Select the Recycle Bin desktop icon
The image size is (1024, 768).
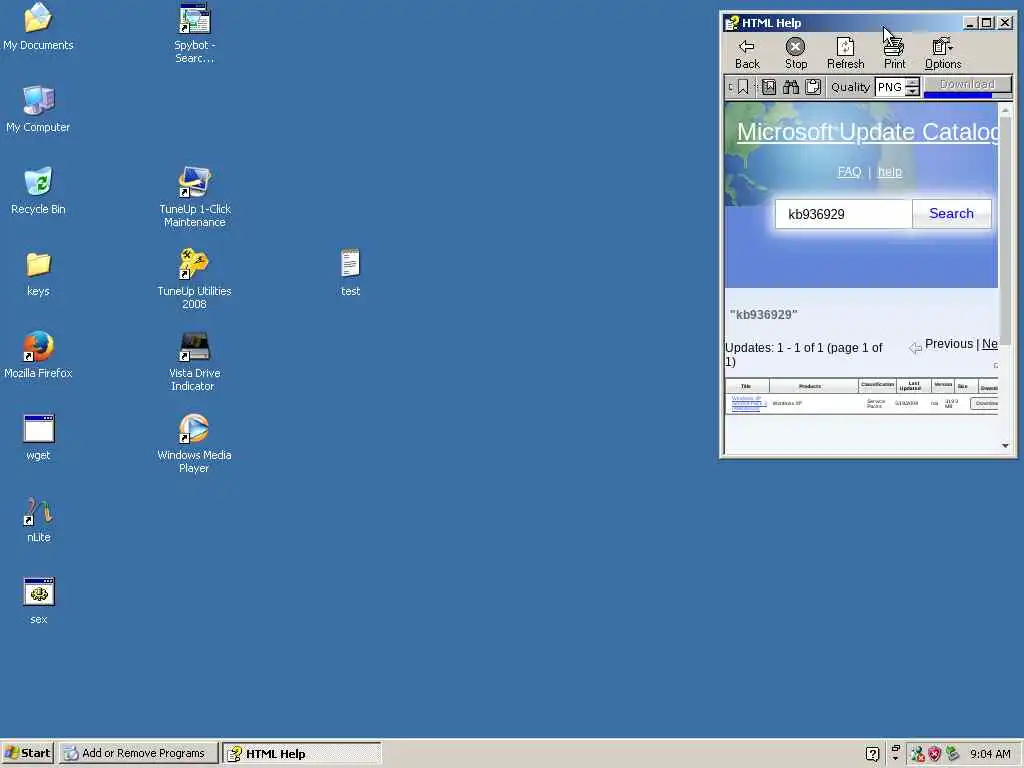click(38, 191)
